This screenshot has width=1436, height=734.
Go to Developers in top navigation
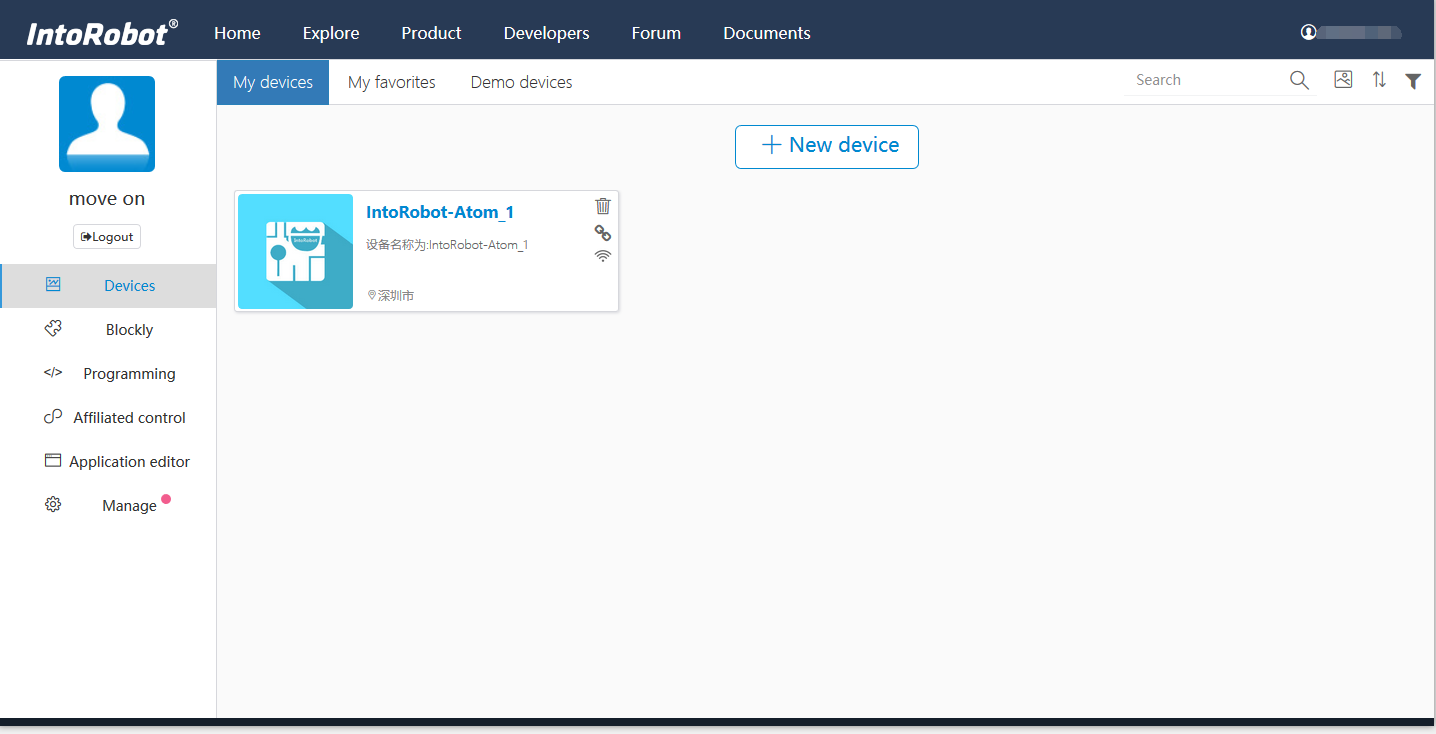click(x=547, y=33)
